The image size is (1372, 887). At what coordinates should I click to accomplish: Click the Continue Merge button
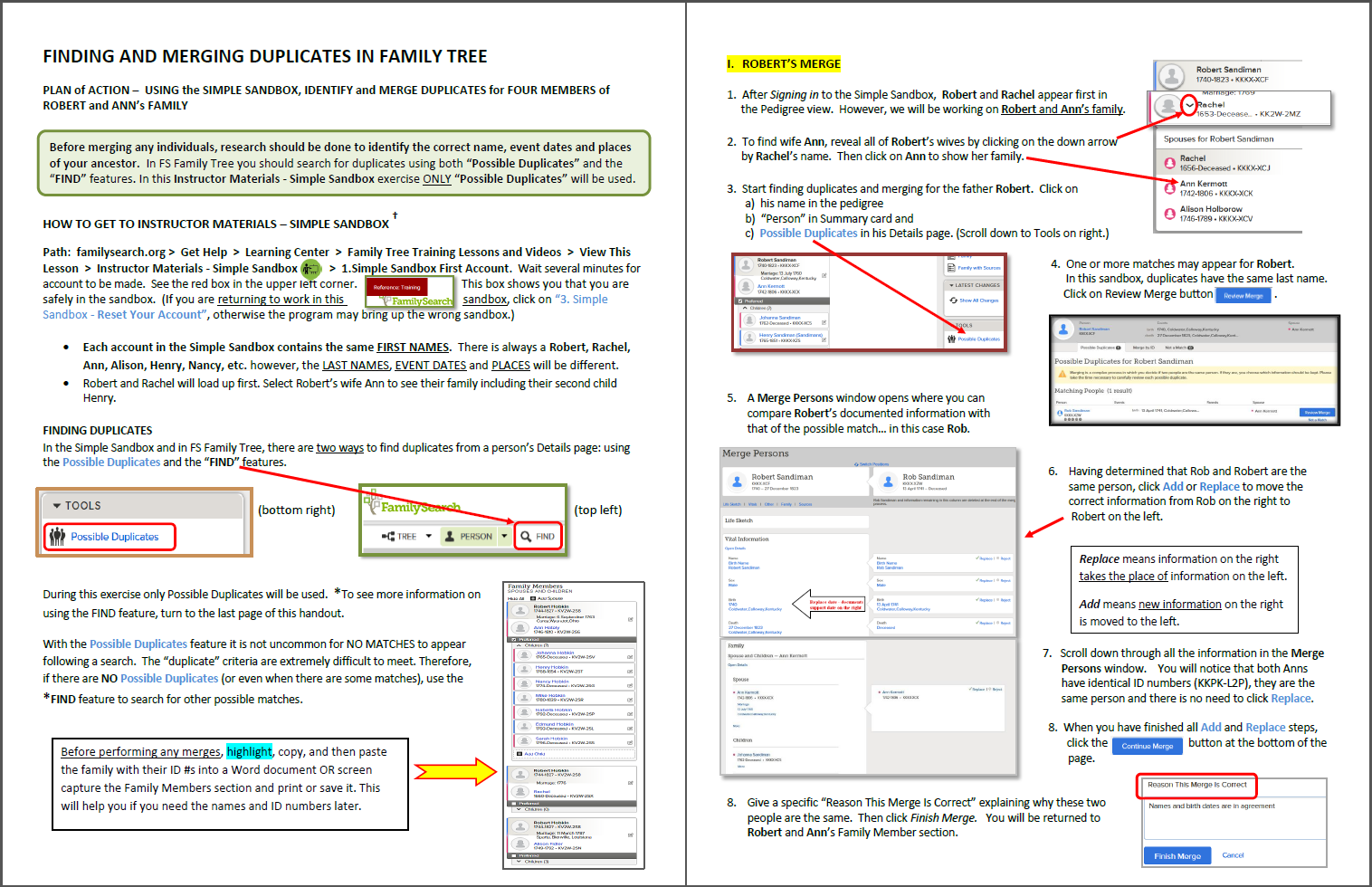1147,746
